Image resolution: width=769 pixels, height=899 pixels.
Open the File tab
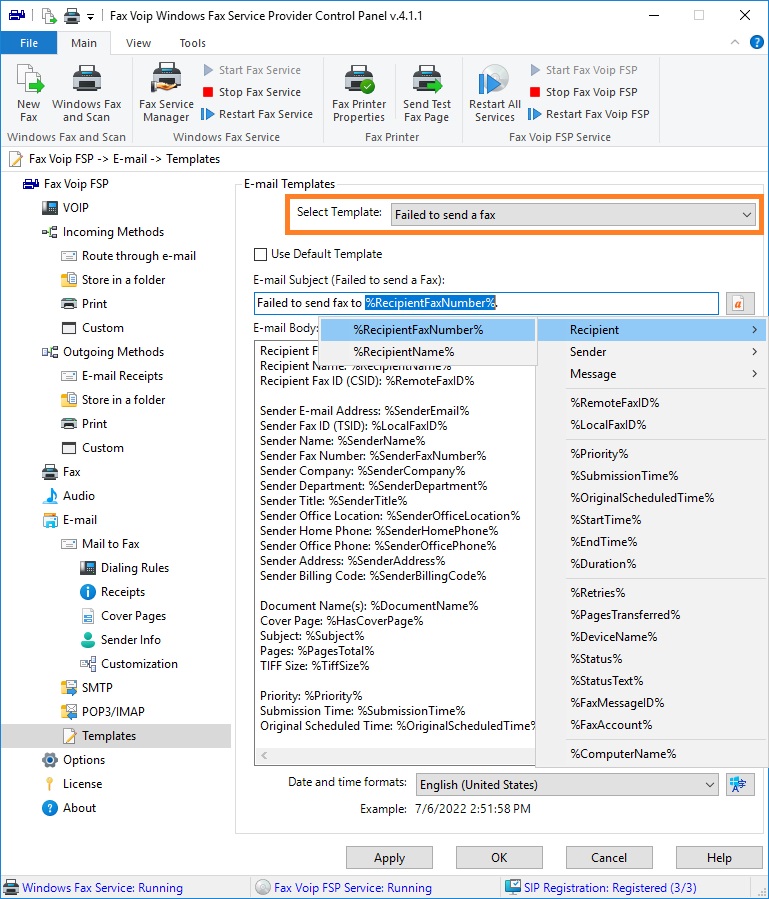29,43
